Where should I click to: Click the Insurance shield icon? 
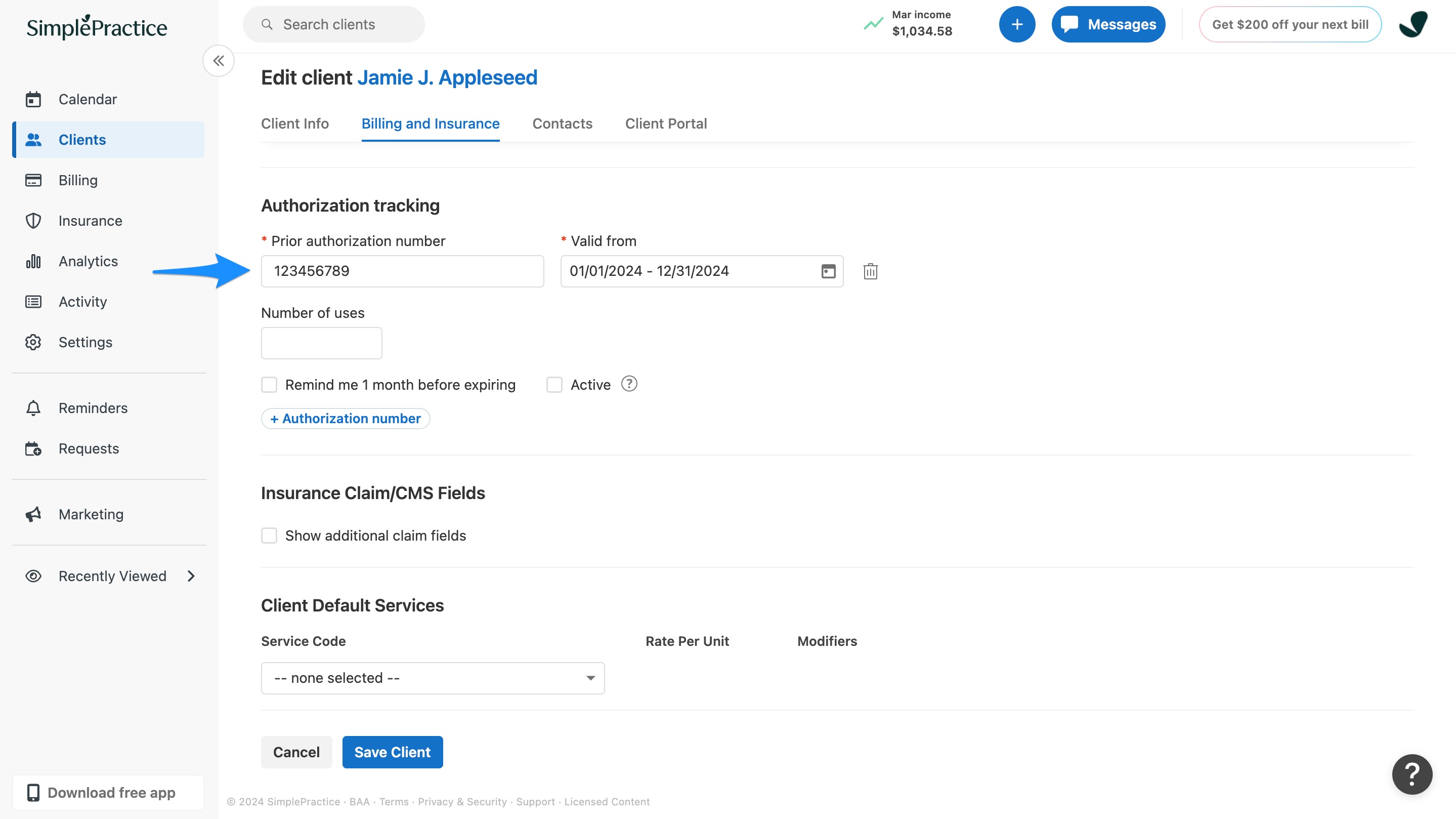pyautogui.click(x=33, y=221)
